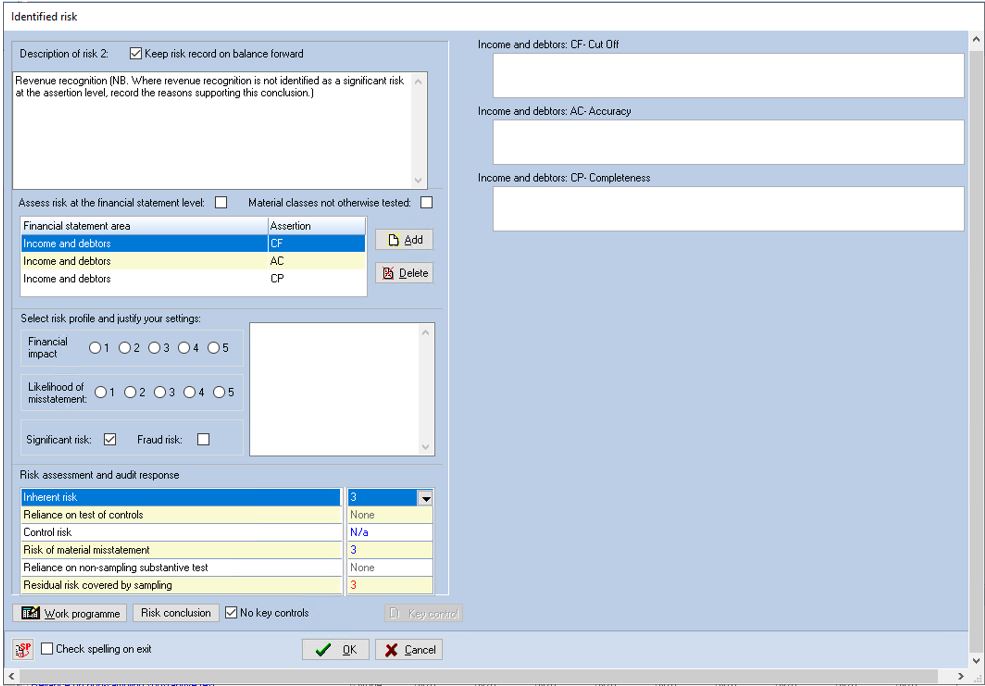Screen dimensions: 985x686
Task: Select Financial impact rating 2
Action: point(125,347)
